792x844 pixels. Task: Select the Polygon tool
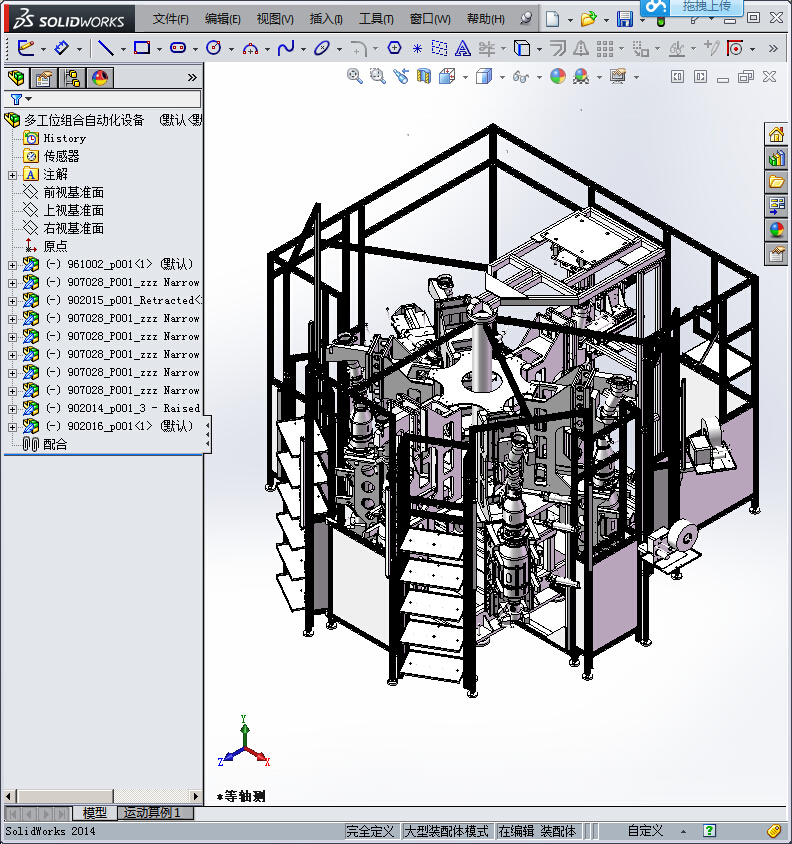tap(394, 48)
